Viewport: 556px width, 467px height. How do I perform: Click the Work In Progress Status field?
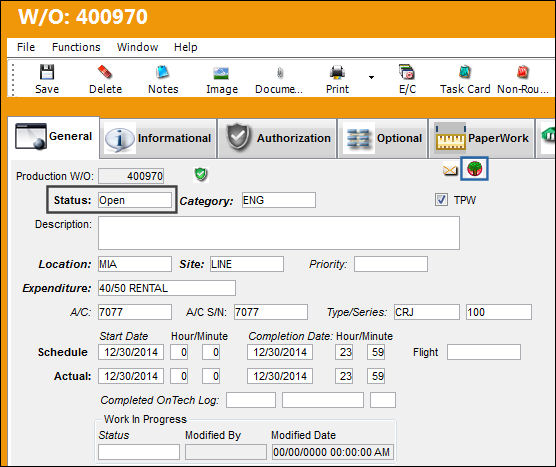pyautogui.click(x=139, y=452)
